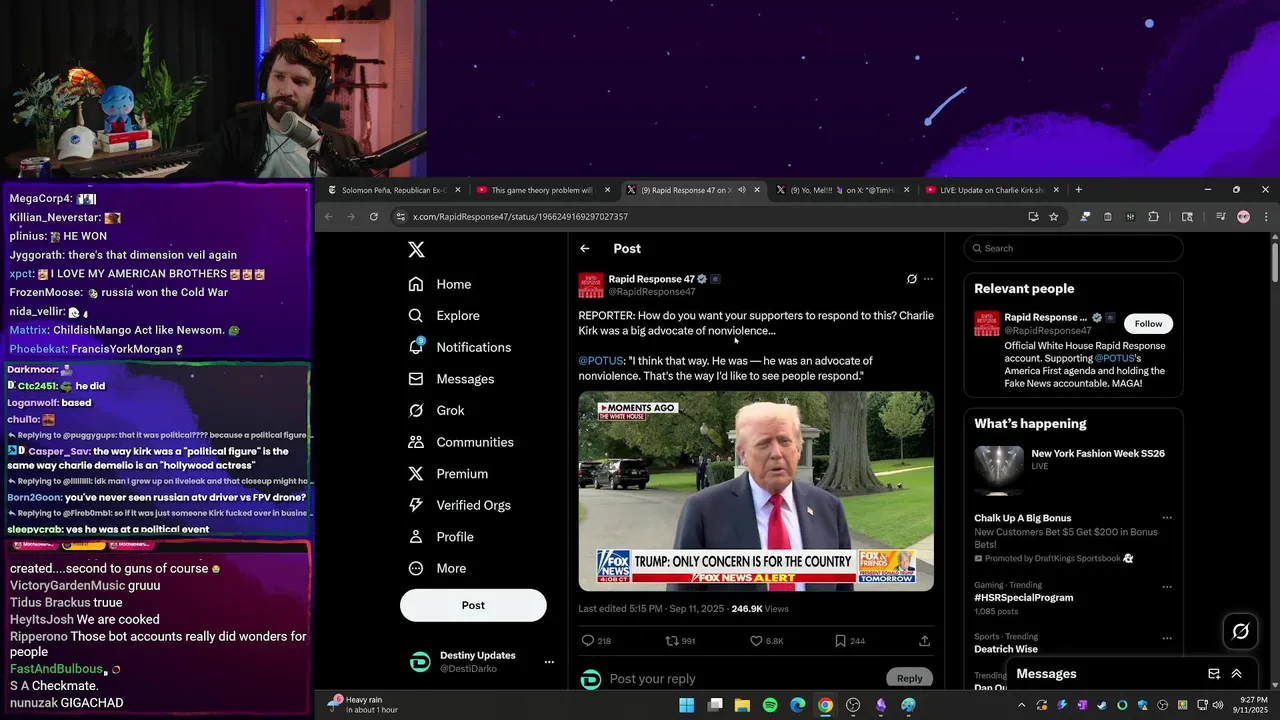Click the address bar URL

pyautogui.click(x=520, y=217)
